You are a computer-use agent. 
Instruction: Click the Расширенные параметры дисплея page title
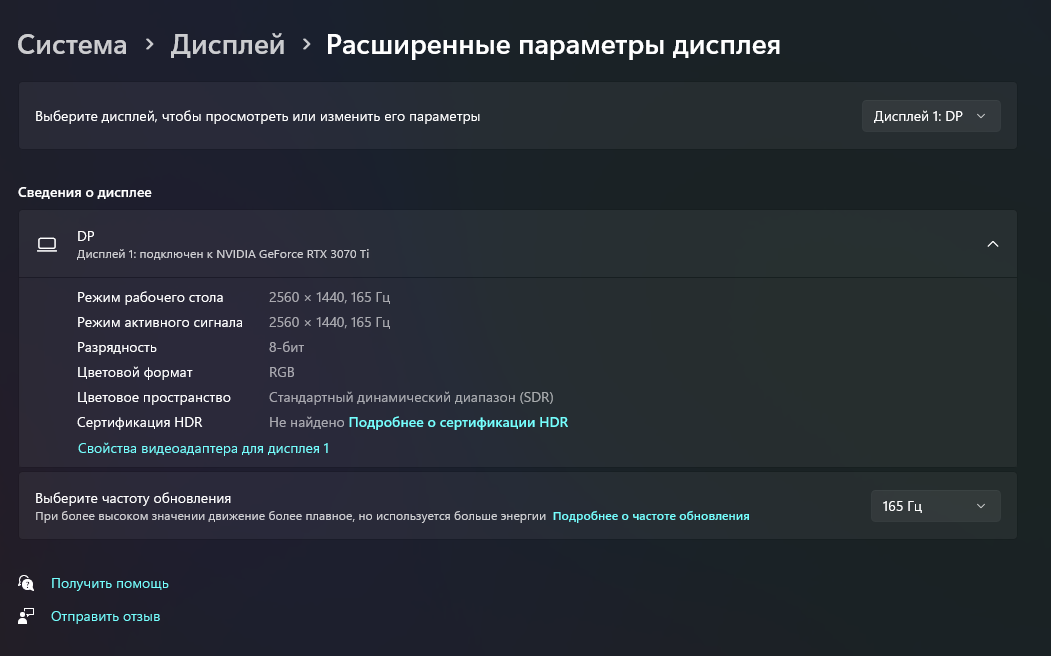click(x=553, y=45)
